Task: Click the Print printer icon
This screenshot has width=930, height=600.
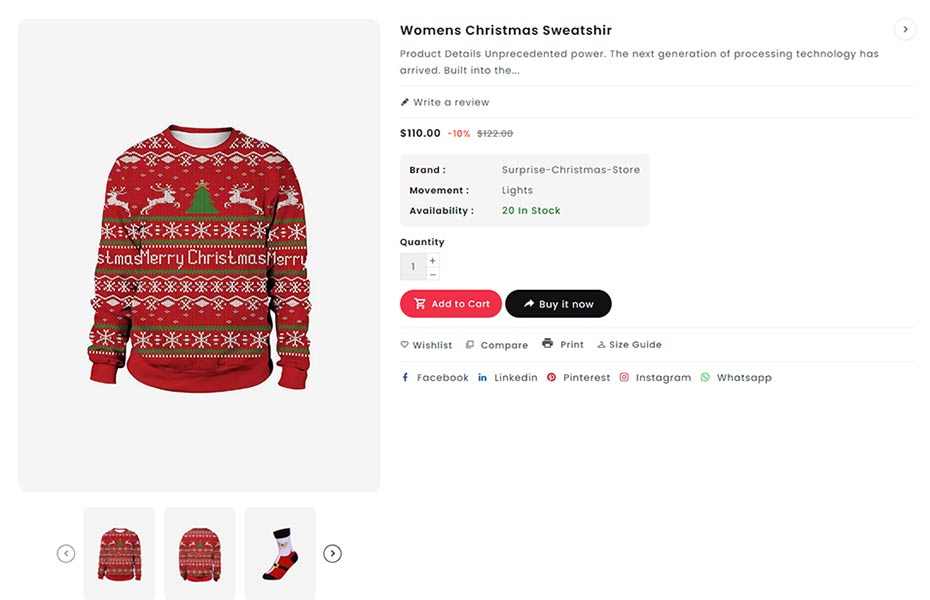Action: (547, 344)
